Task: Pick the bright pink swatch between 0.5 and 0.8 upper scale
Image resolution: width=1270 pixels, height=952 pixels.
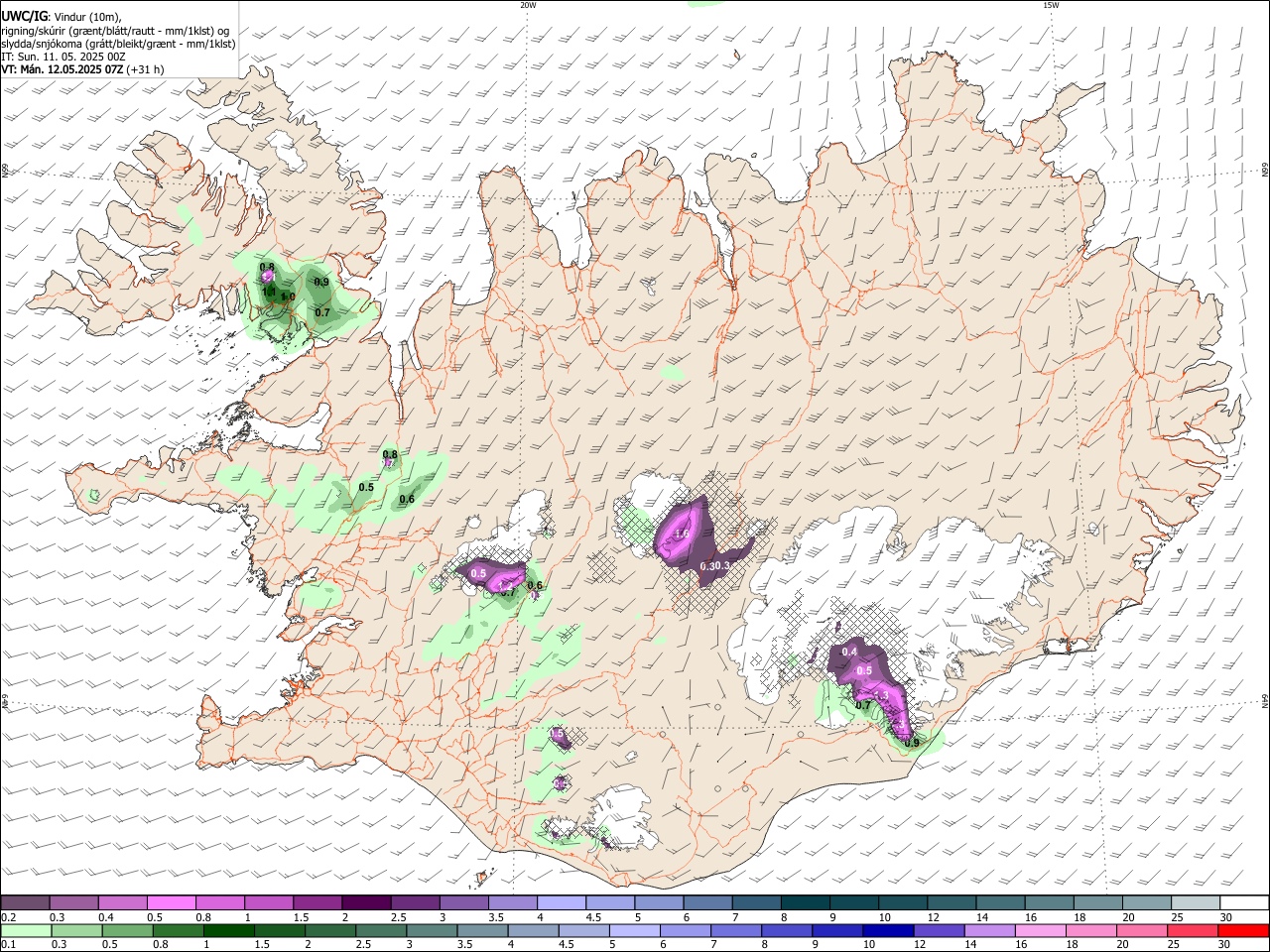Action: (x=171, y=902)
